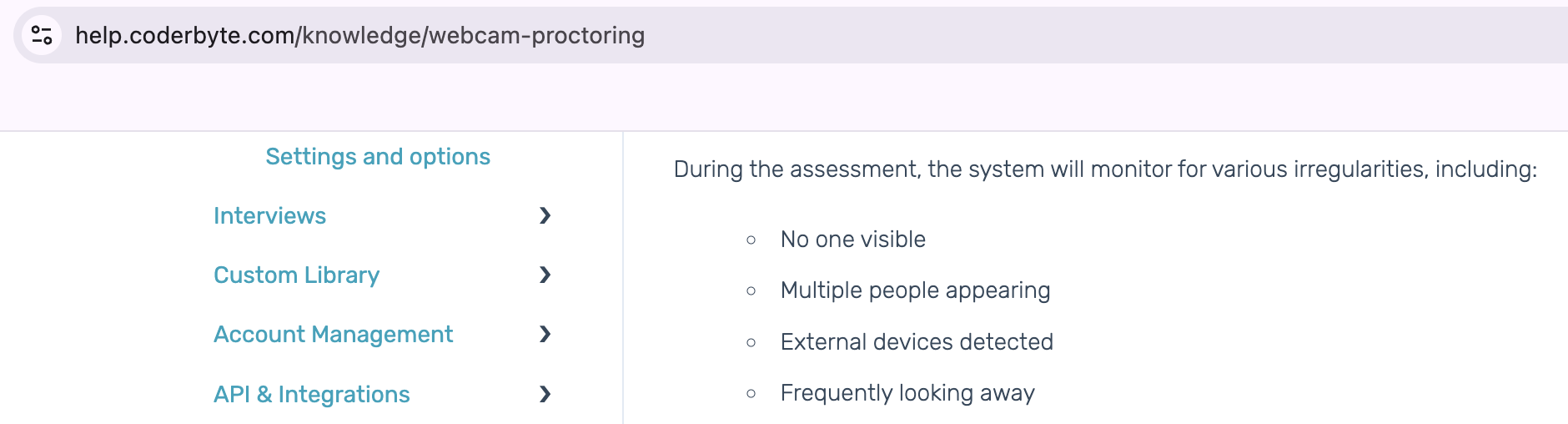Screen dimensions: 1568x424
Task: Open the Interviews sidebar category
Action: [269, 216]
